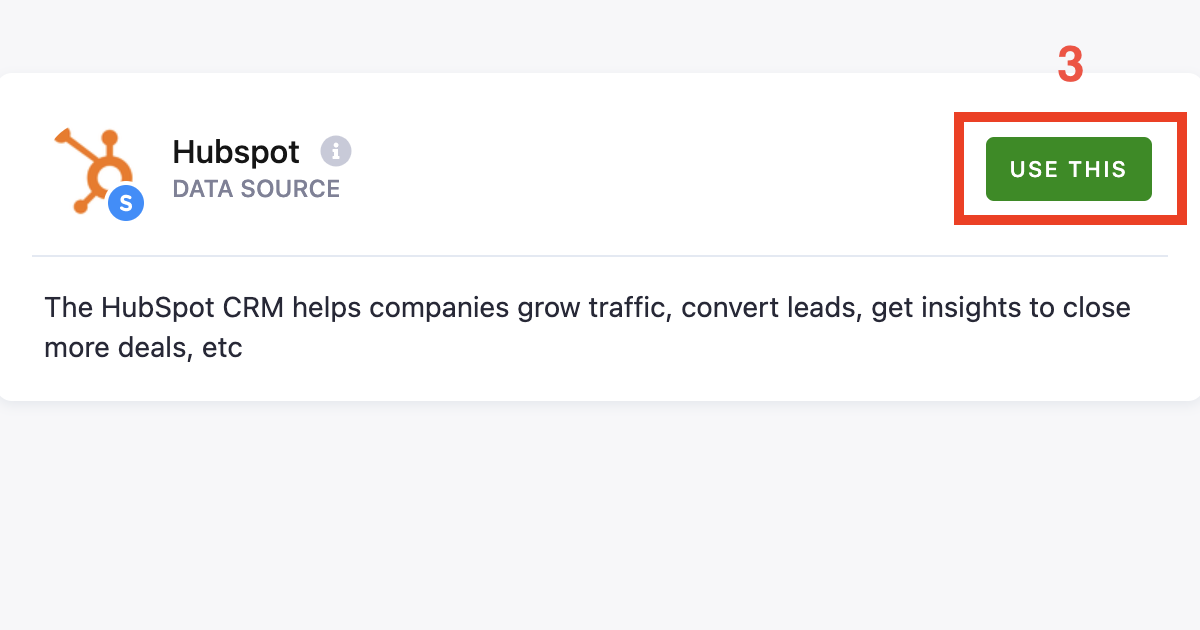This screenshot has width=1200, height=630.
Task: Click the divider line under the header
Action: tap(600, 256)
